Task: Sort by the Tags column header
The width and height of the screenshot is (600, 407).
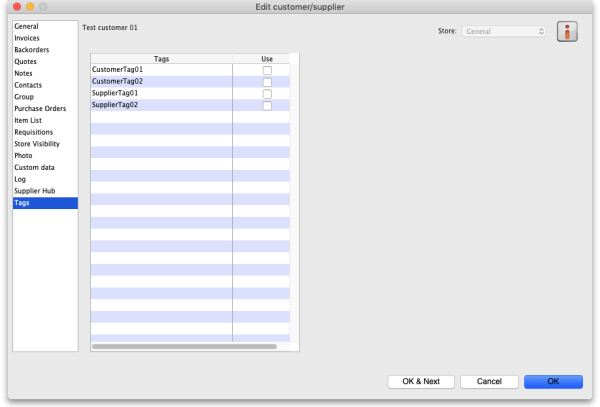Action: (161, 59)
